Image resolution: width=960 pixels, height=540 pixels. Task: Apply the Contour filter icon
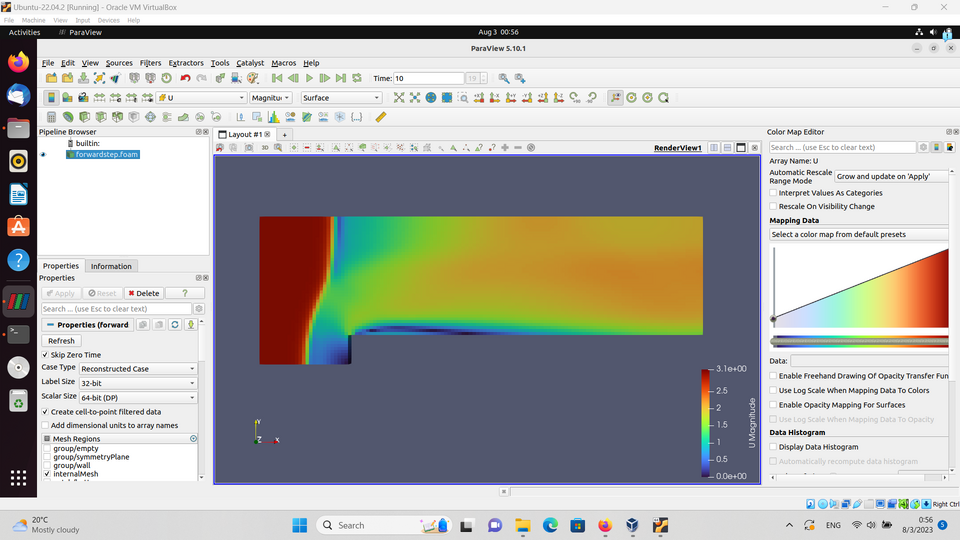[68, 117]
